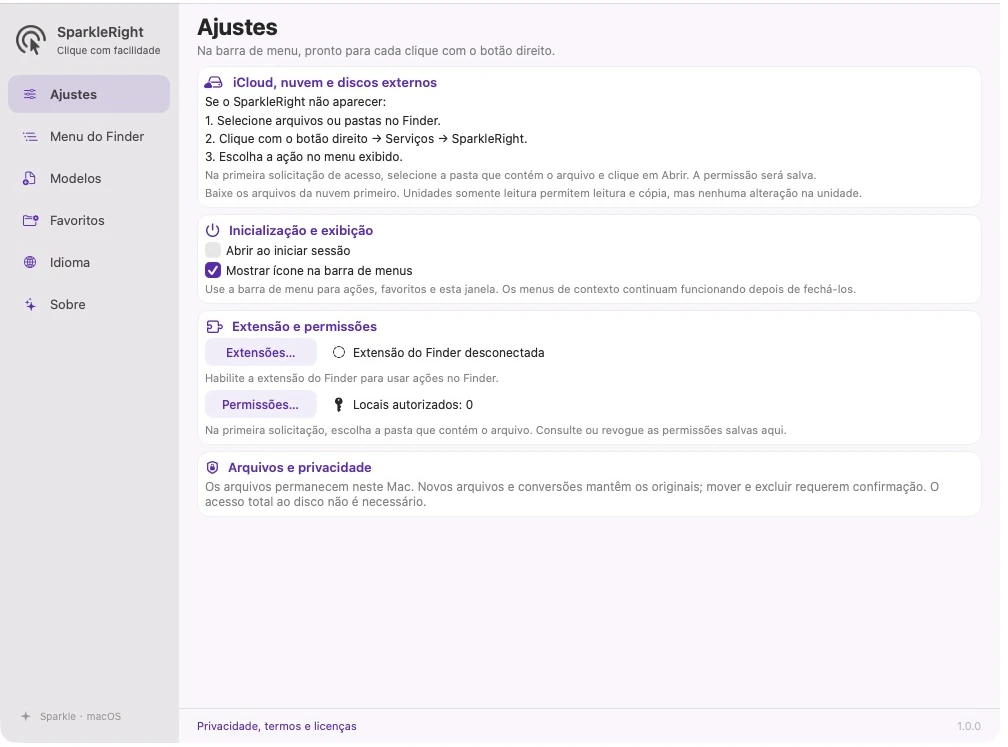Click the status circle before Extensão do Finder desconectada

pos(339,352)
